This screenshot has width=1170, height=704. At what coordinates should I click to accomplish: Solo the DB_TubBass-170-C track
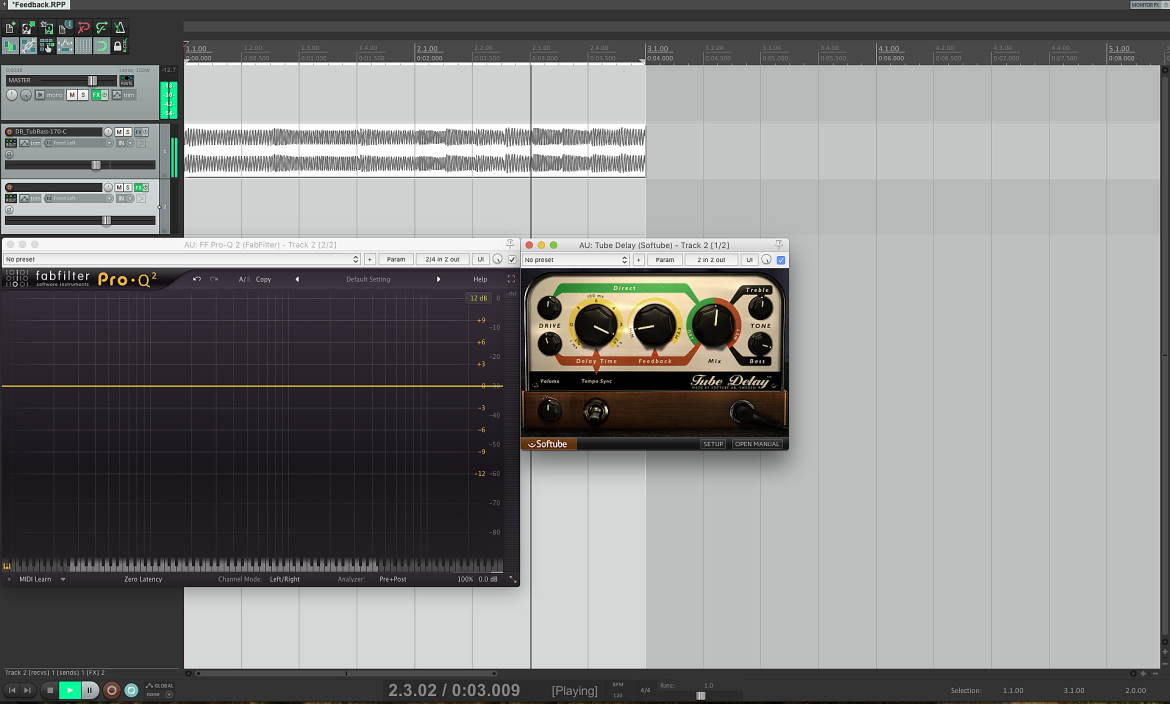point(128,131)
